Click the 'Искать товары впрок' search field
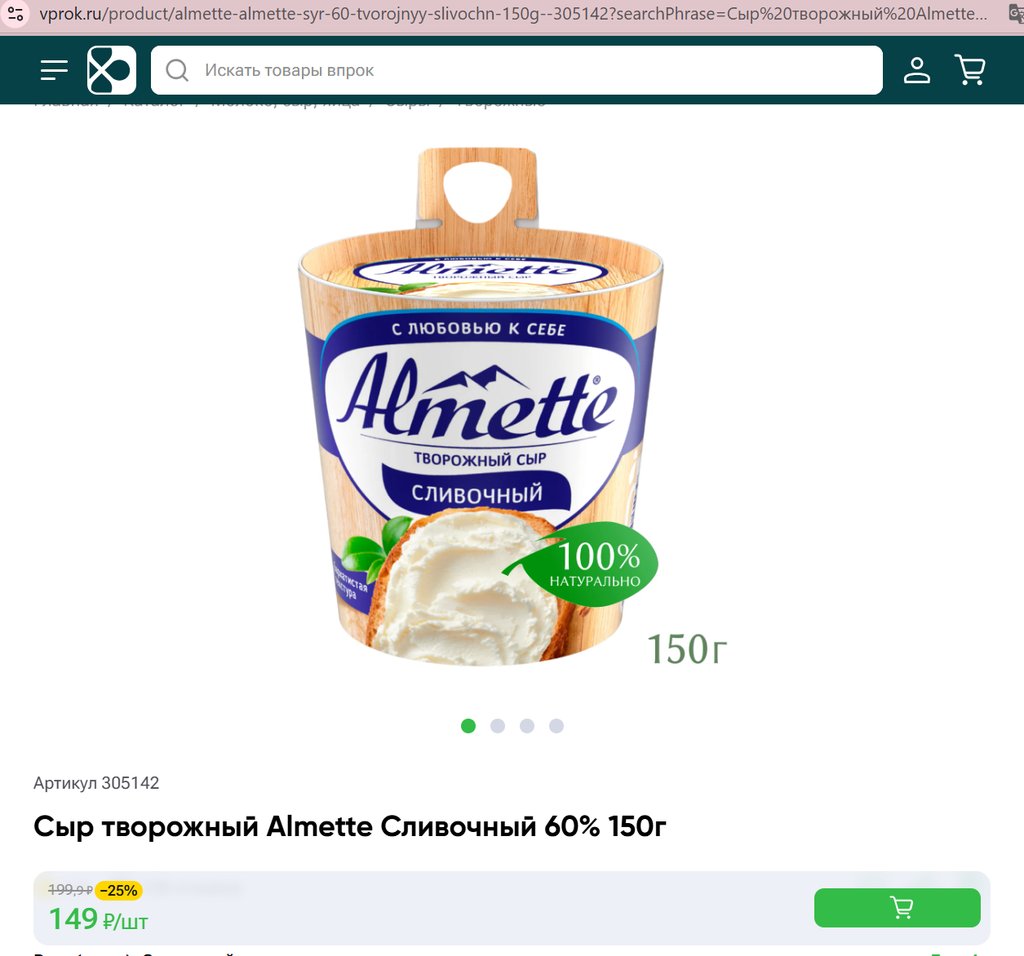The image size is (1024, 956). click(x=530, y=70)
